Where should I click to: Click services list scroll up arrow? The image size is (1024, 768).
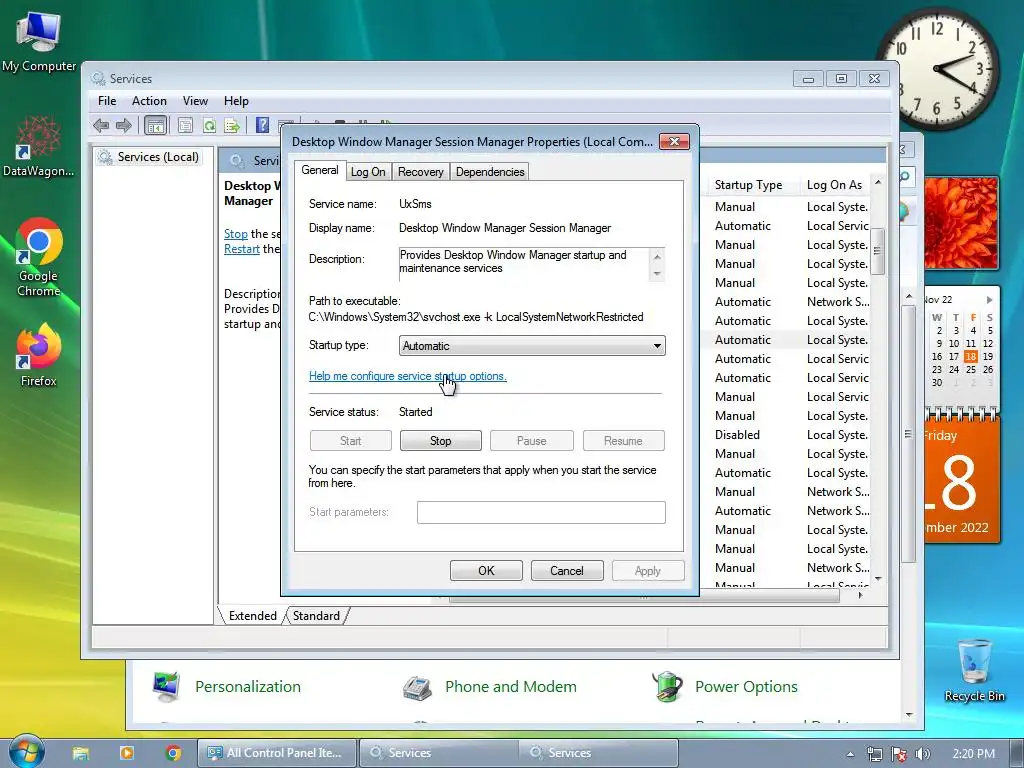(x=878, y=182)
